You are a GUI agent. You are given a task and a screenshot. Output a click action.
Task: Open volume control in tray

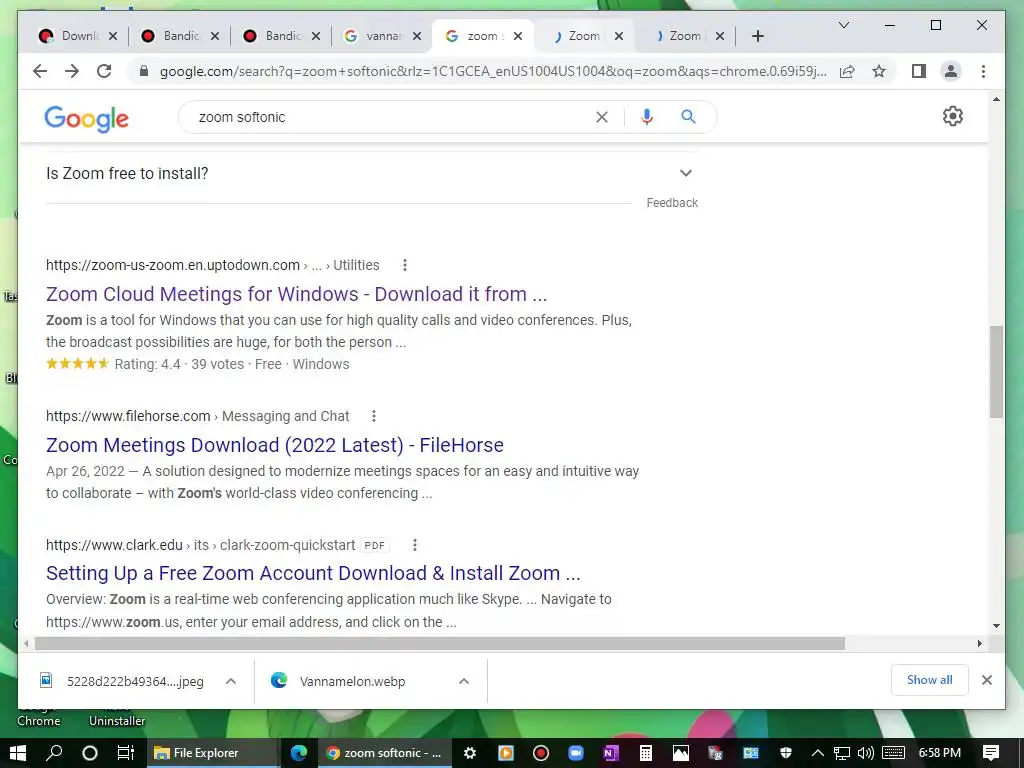pos(866,753)
